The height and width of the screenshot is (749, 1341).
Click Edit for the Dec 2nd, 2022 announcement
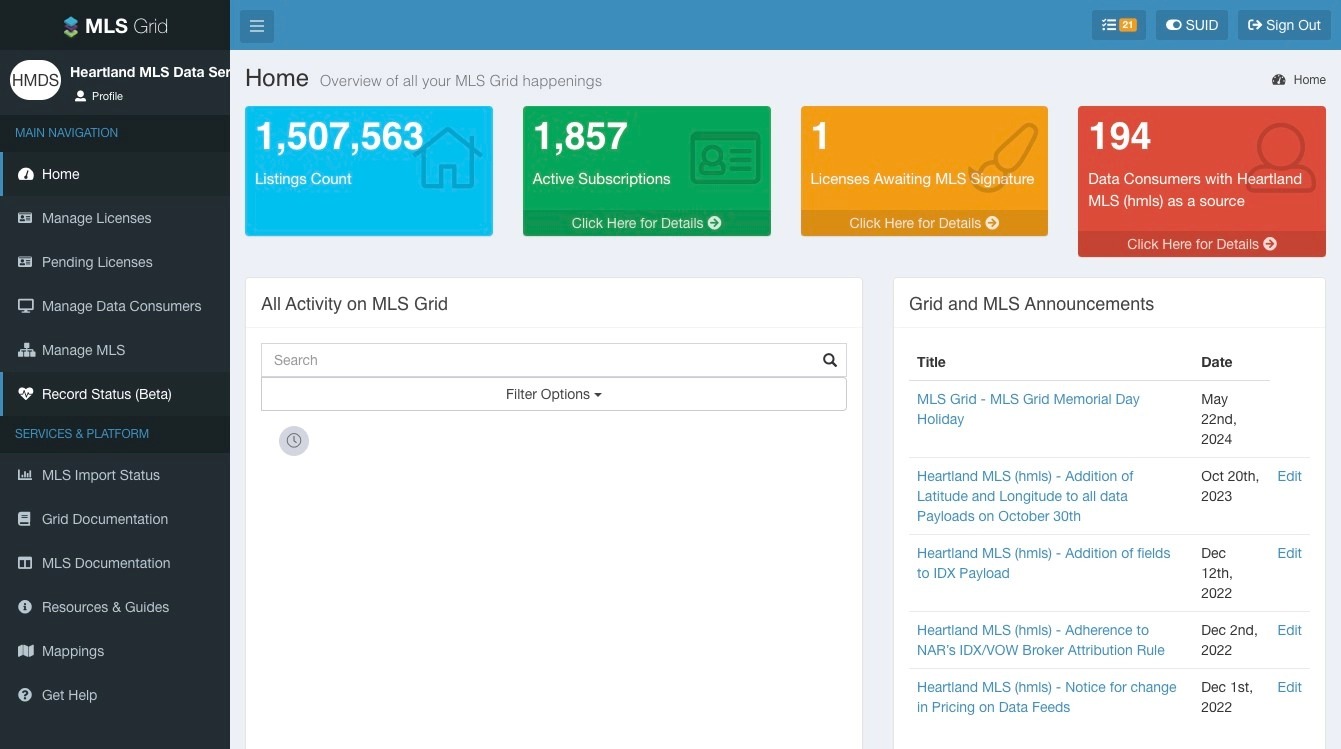pyautogui.click(x=1289, y=630)
